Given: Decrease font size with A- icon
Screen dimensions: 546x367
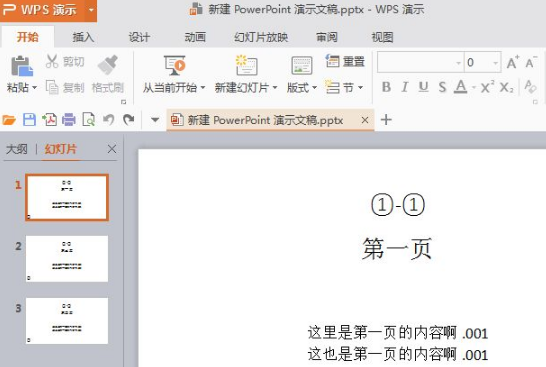Looking at the screenshot, I should tap(531, 63).
